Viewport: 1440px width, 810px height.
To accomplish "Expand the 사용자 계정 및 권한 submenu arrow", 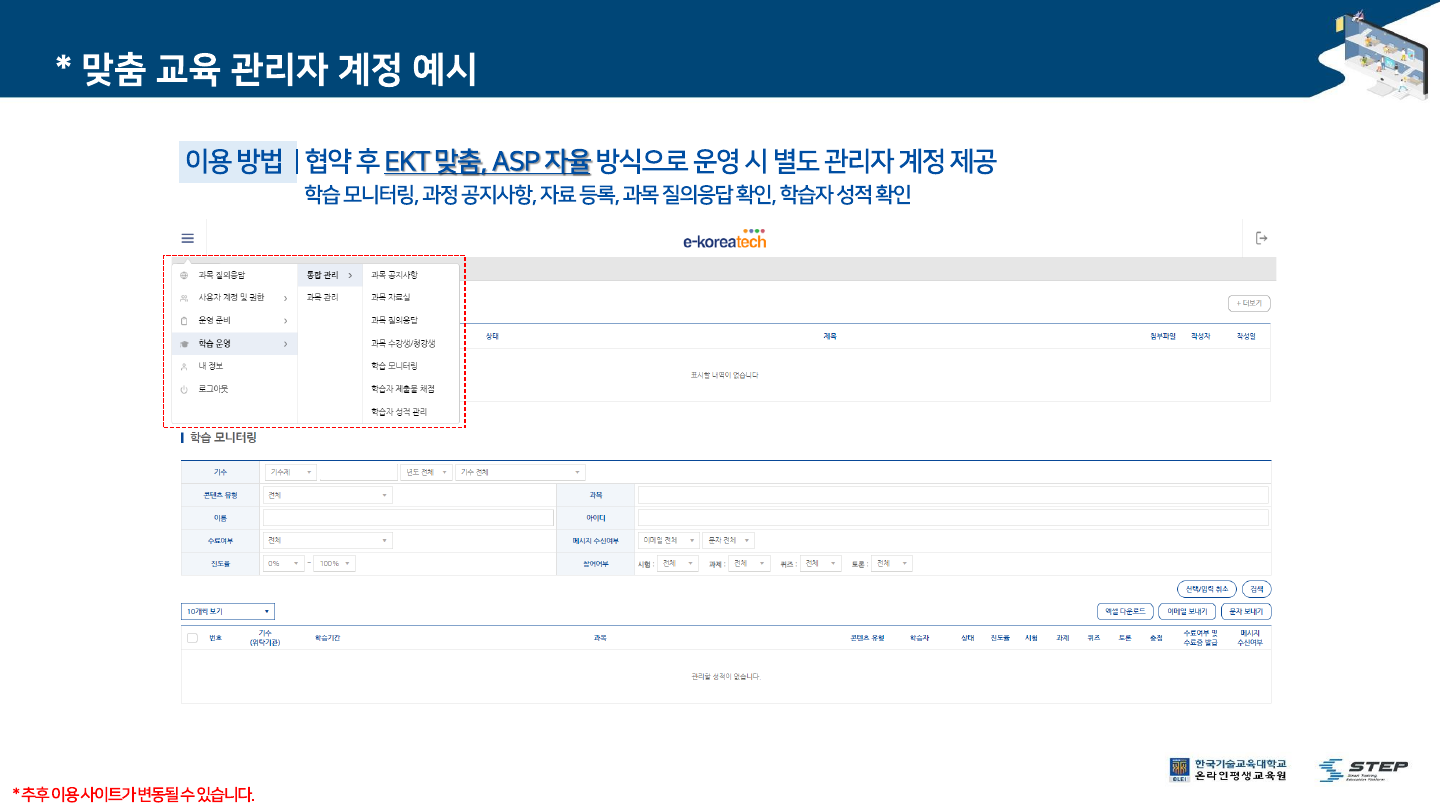I will tap(285, 298).
